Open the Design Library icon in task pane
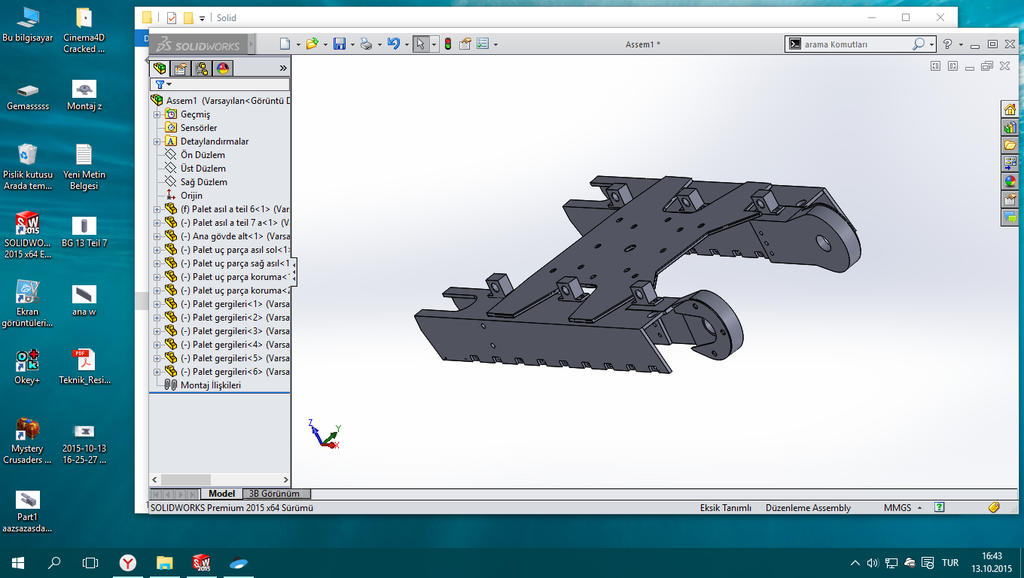1024x578 pixels. pos(1010,128)
